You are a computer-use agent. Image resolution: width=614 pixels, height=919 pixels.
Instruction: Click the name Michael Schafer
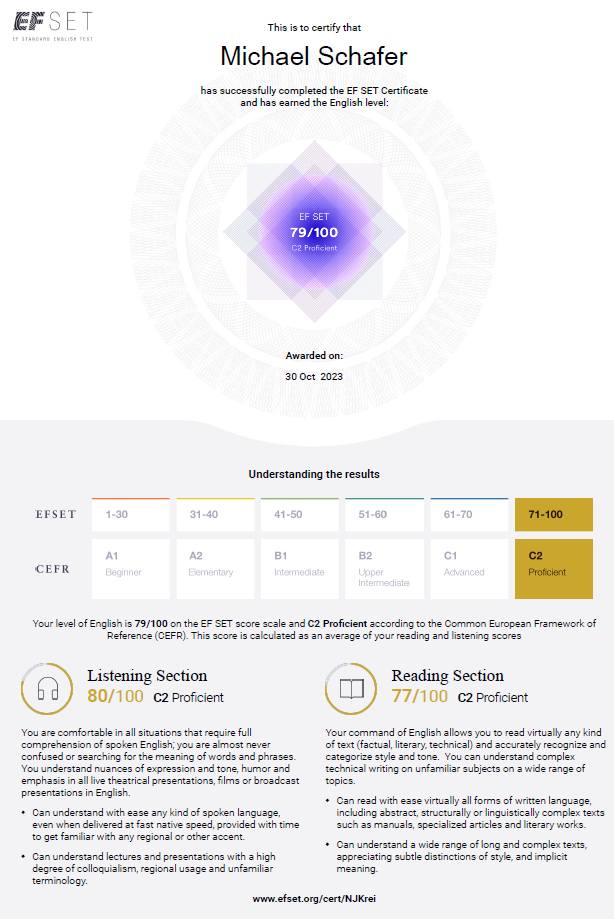(x=314, y=56)
